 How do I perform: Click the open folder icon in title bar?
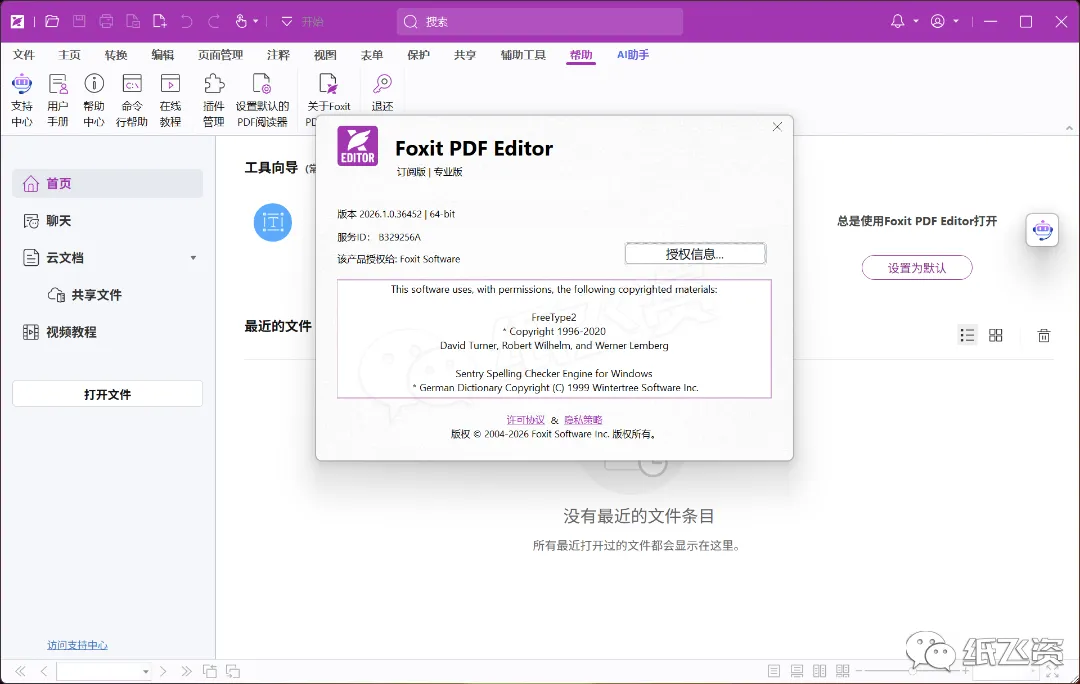(52, 21)
